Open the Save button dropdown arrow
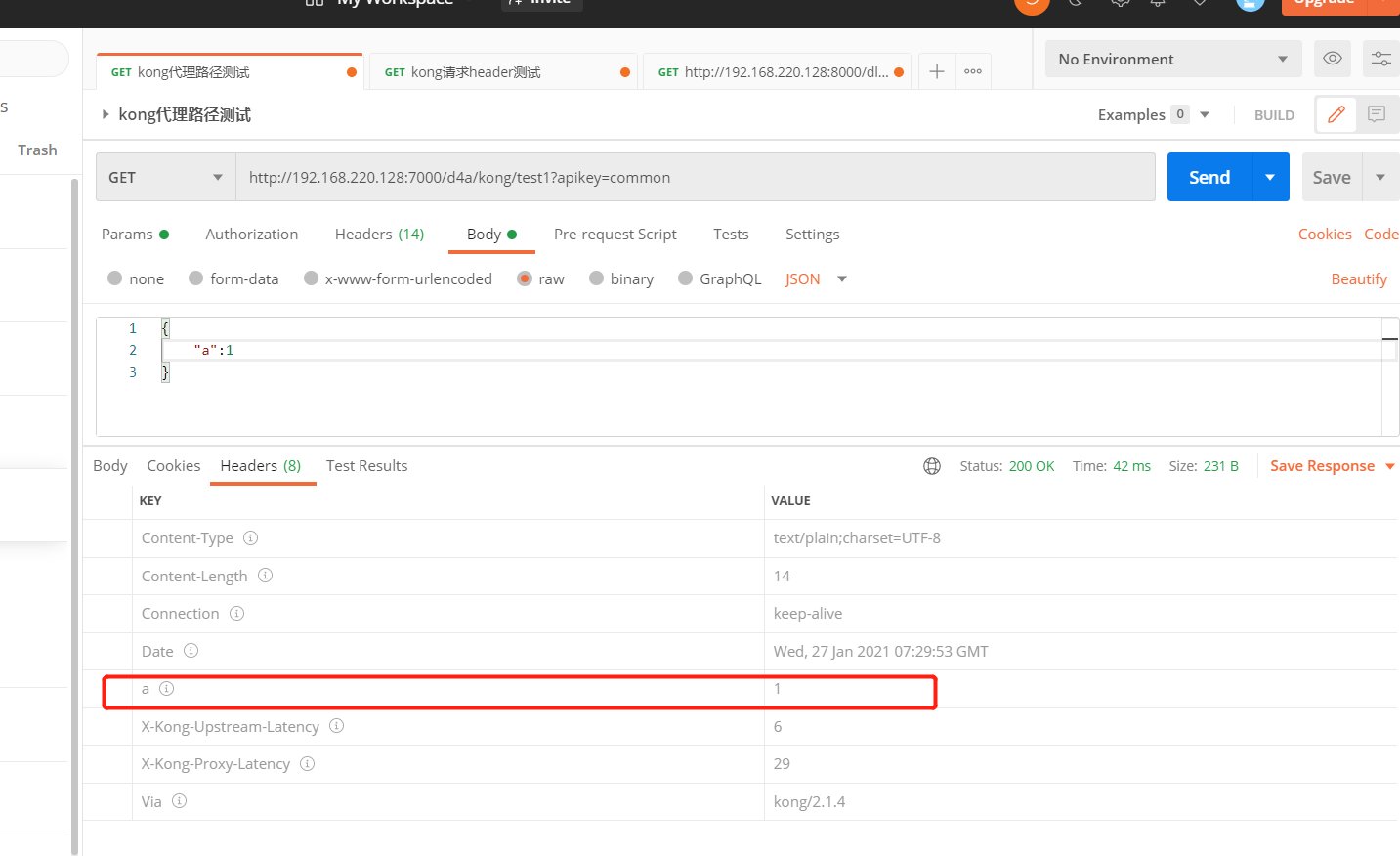The width and height of the screenshot is (1400, 856). point(1380,177)
